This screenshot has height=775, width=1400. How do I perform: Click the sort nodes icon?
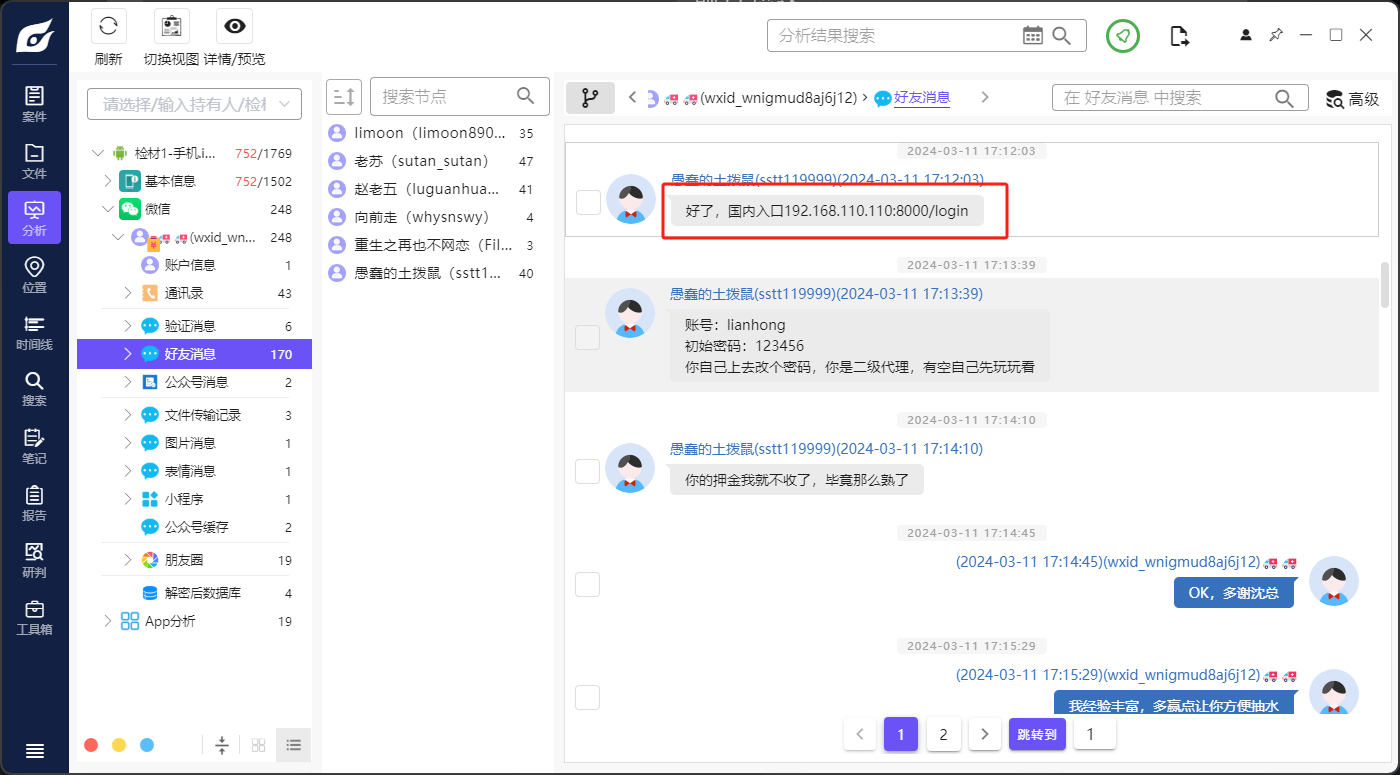[343, 97]
